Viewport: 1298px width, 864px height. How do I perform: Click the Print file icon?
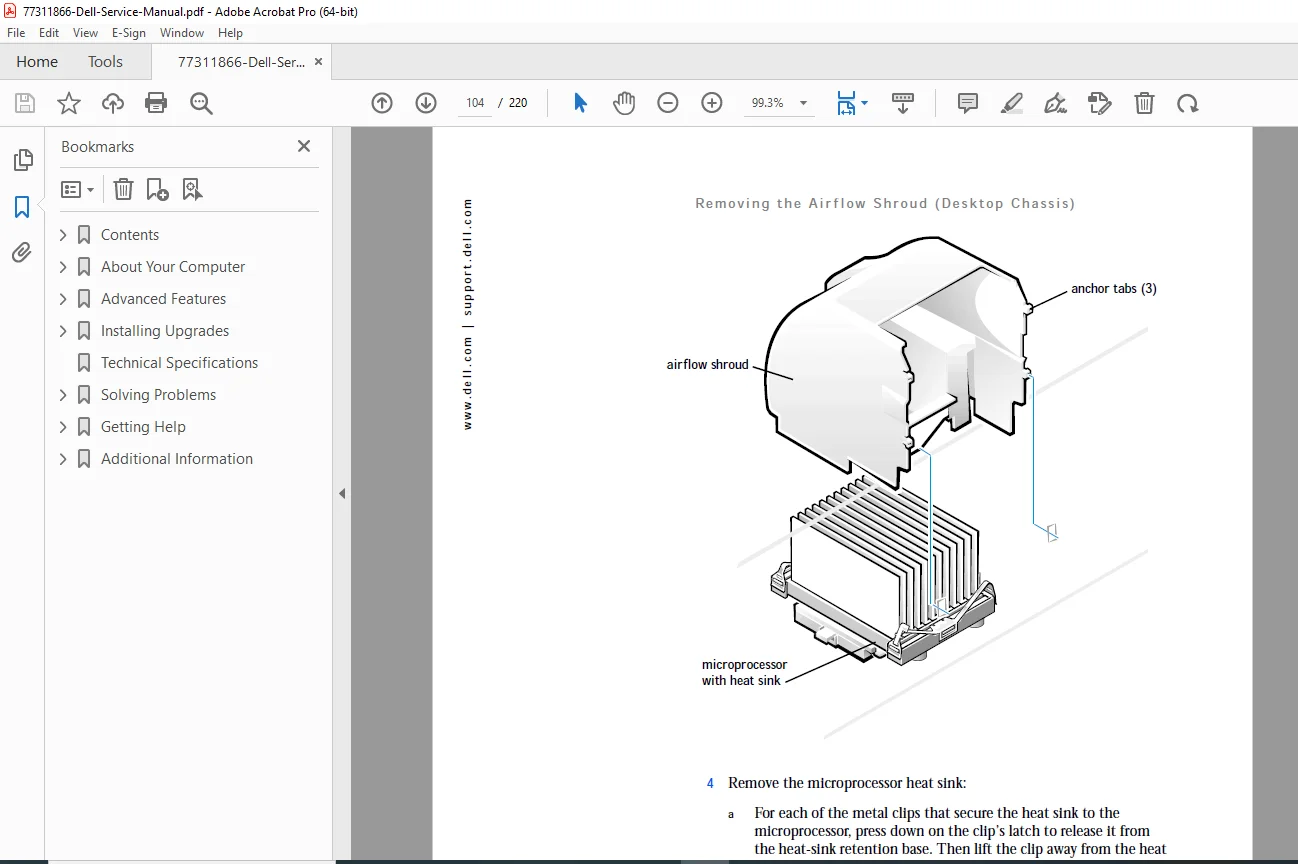point(156,103)
